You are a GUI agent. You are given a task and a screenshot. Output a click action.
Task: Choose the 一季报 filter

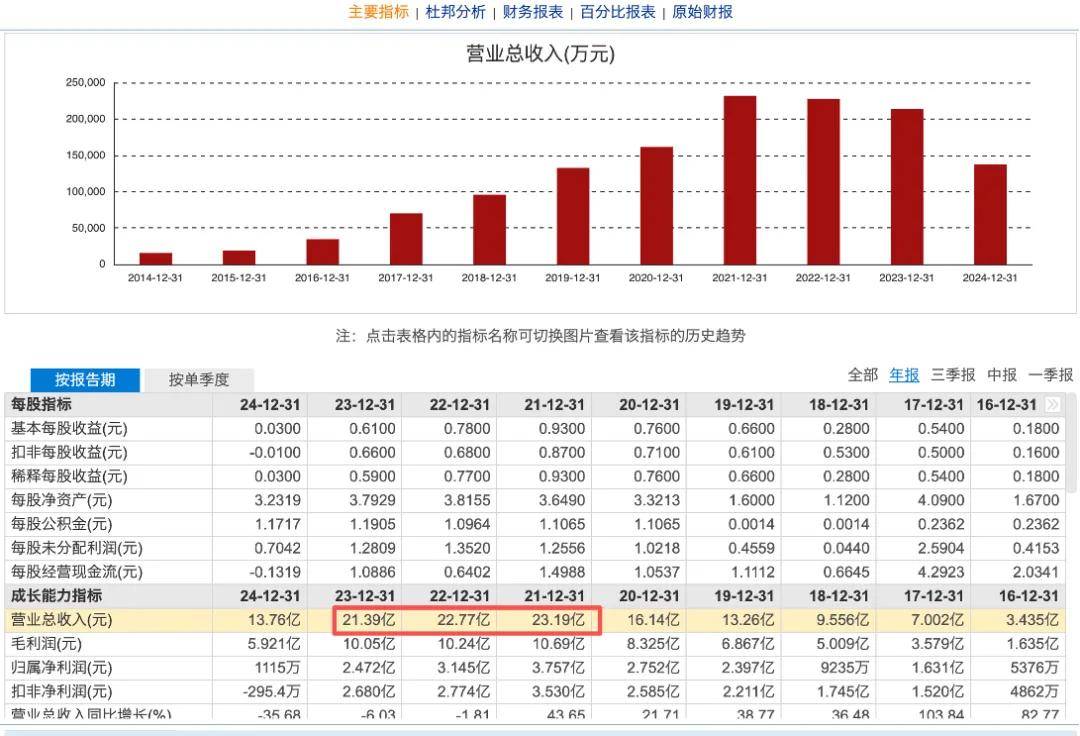click(x=1050, y=375)
